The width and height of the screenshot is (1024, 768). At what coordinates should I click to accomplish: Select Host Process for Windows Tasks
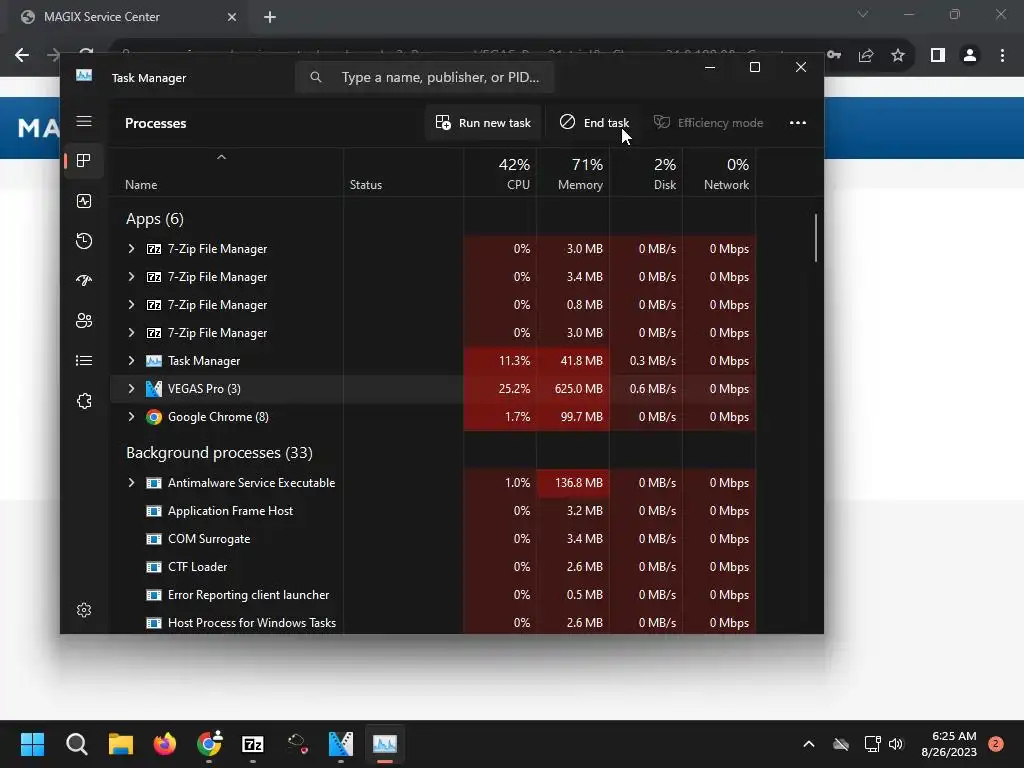coord(433,623)
